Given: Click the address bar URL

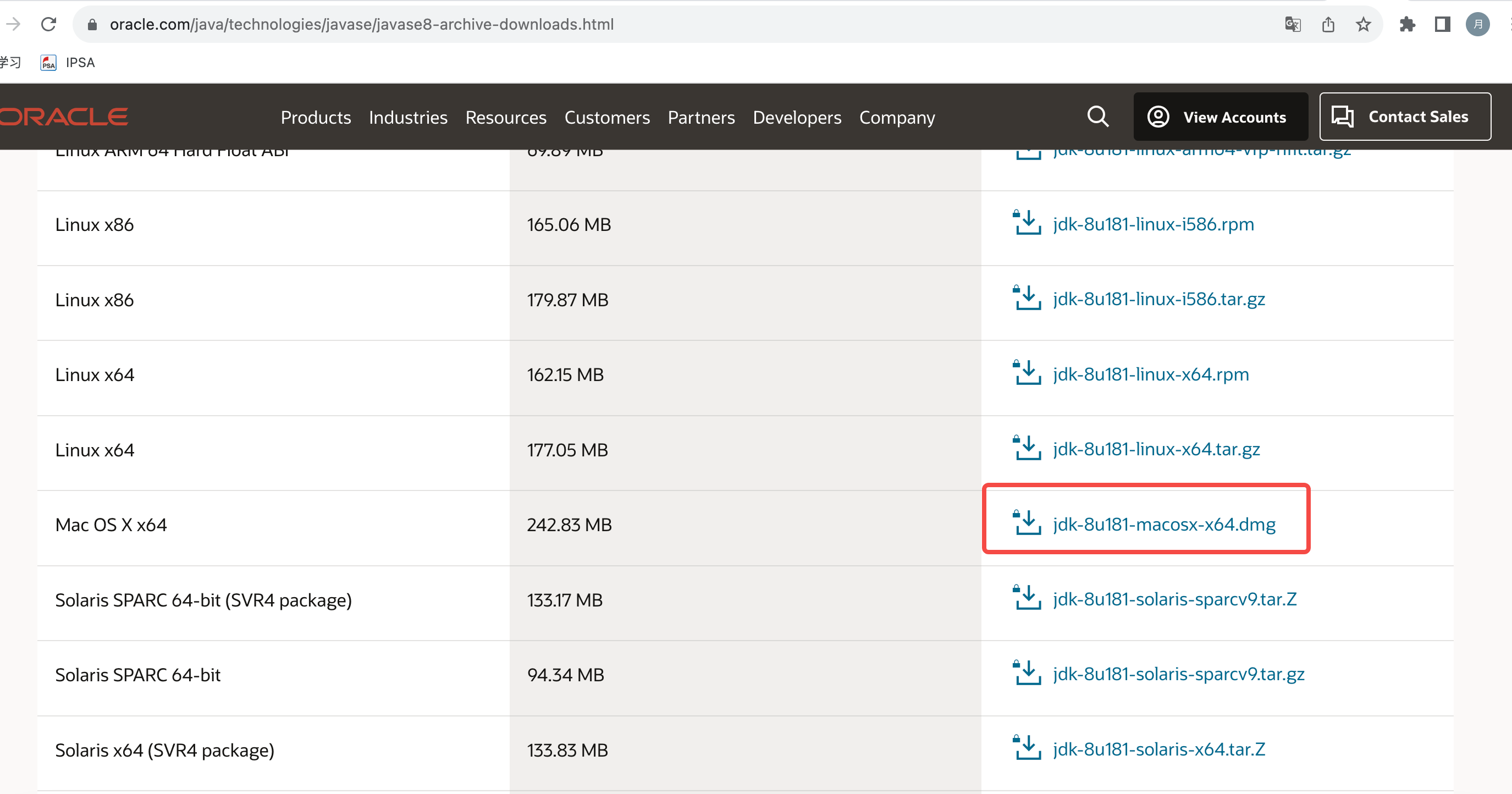Looking at the screenshot, I should tap(362, 24).
